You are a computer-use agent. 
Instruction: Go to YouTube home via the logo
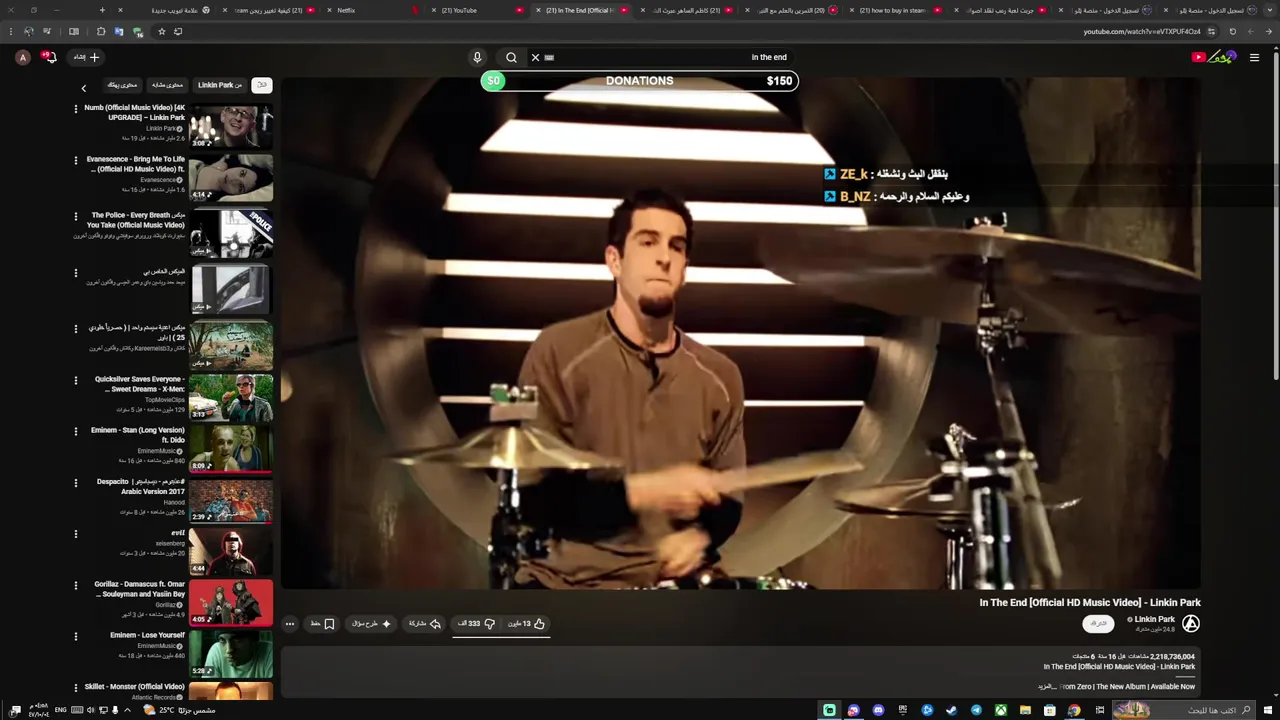pyautogui.click(x=1214, y=57)
